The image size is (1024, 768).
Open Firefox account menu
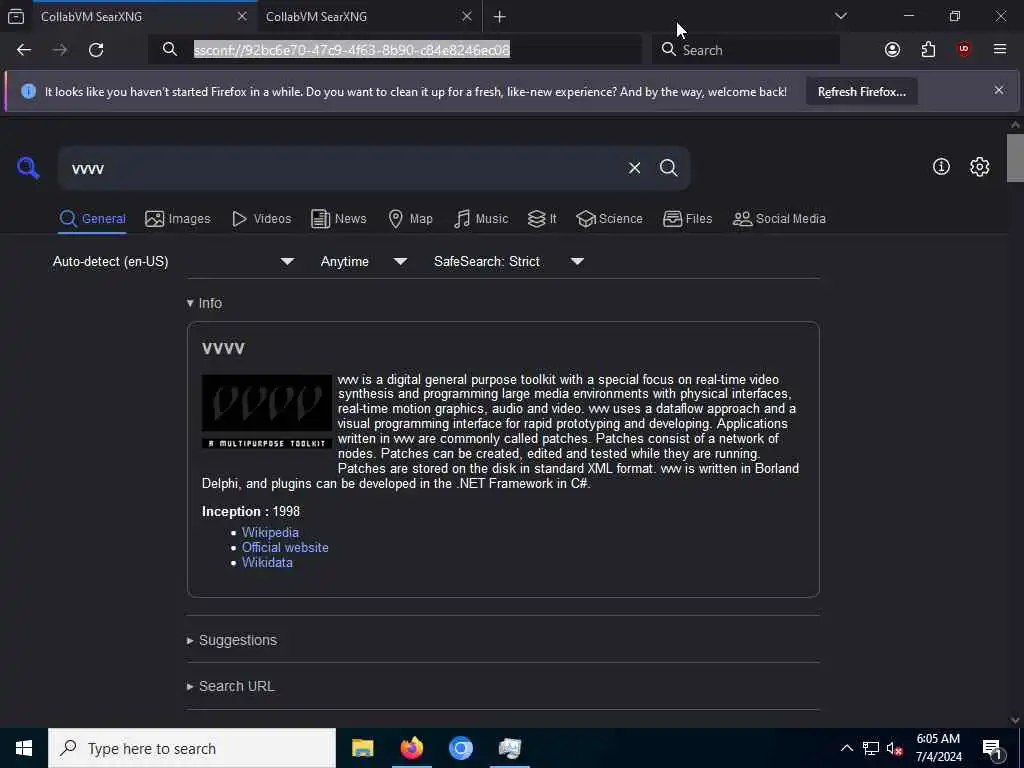pos(892,50)
